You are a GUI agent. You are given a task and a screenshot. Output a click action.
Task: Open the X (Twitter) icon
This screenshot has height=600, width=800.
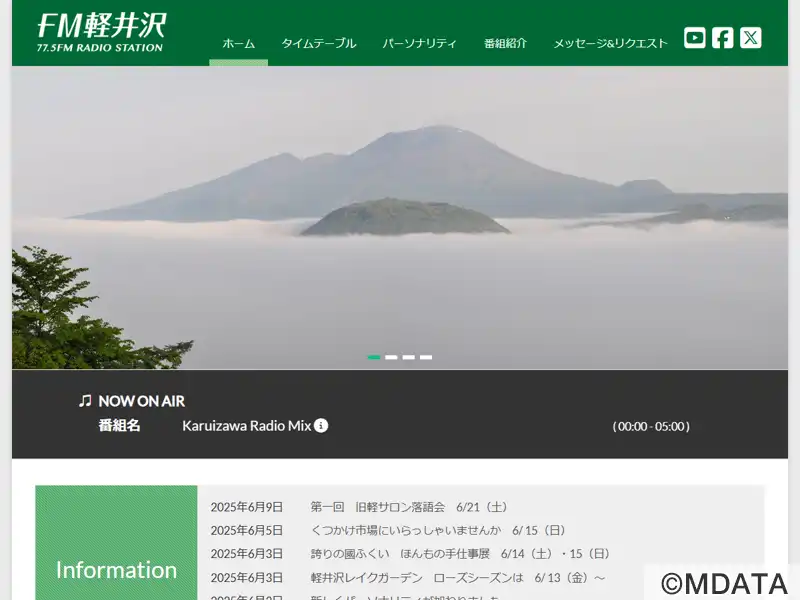751,38
